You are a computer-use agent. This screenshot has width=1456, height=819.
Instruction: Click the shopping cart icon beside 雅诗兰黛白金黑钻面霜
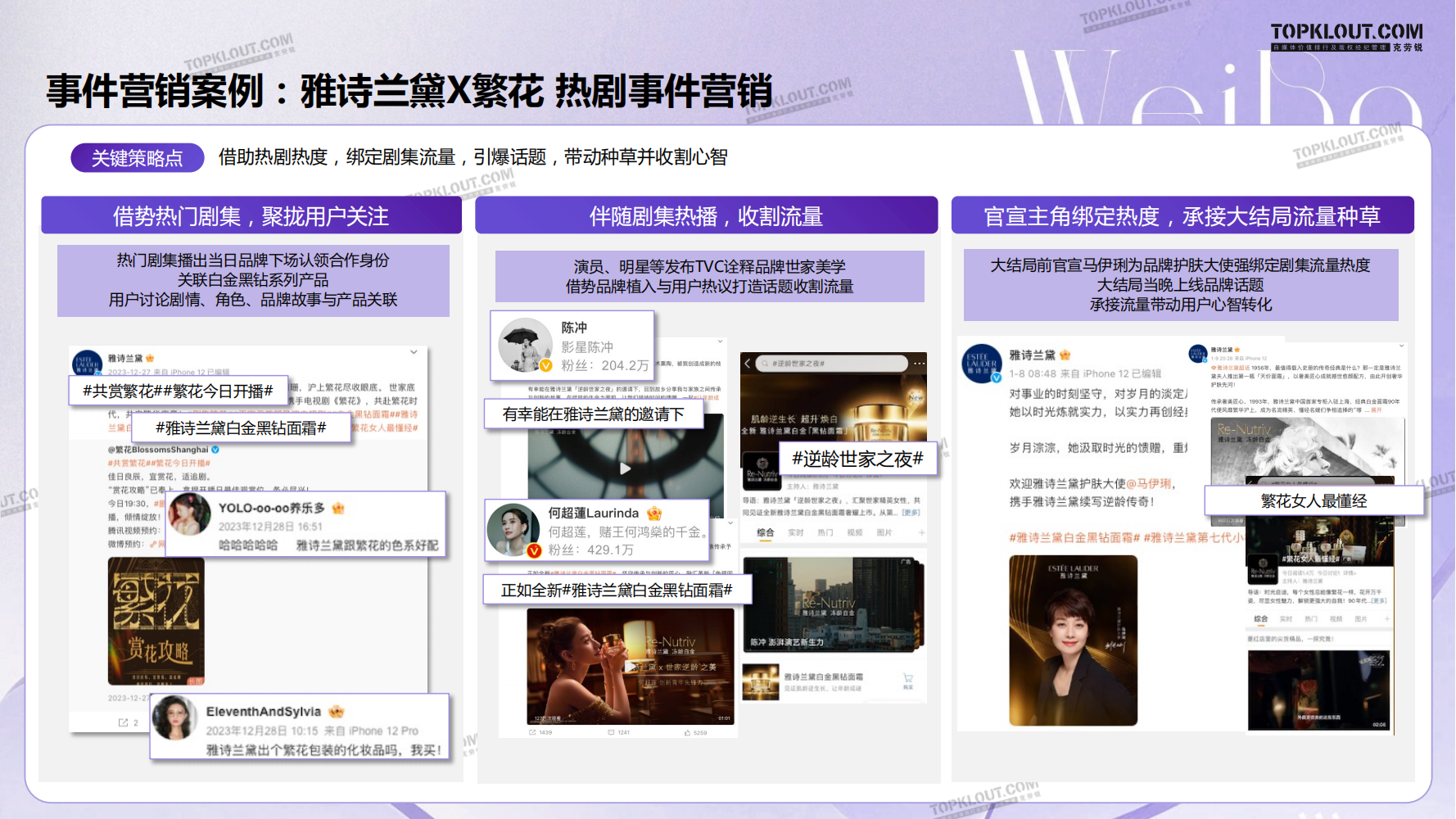(907, 679)
